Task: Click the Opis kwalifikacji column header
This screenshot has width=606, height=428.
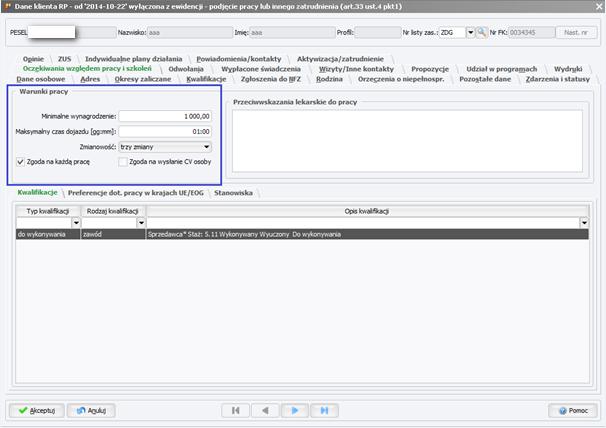Action: tap(367, 211)
